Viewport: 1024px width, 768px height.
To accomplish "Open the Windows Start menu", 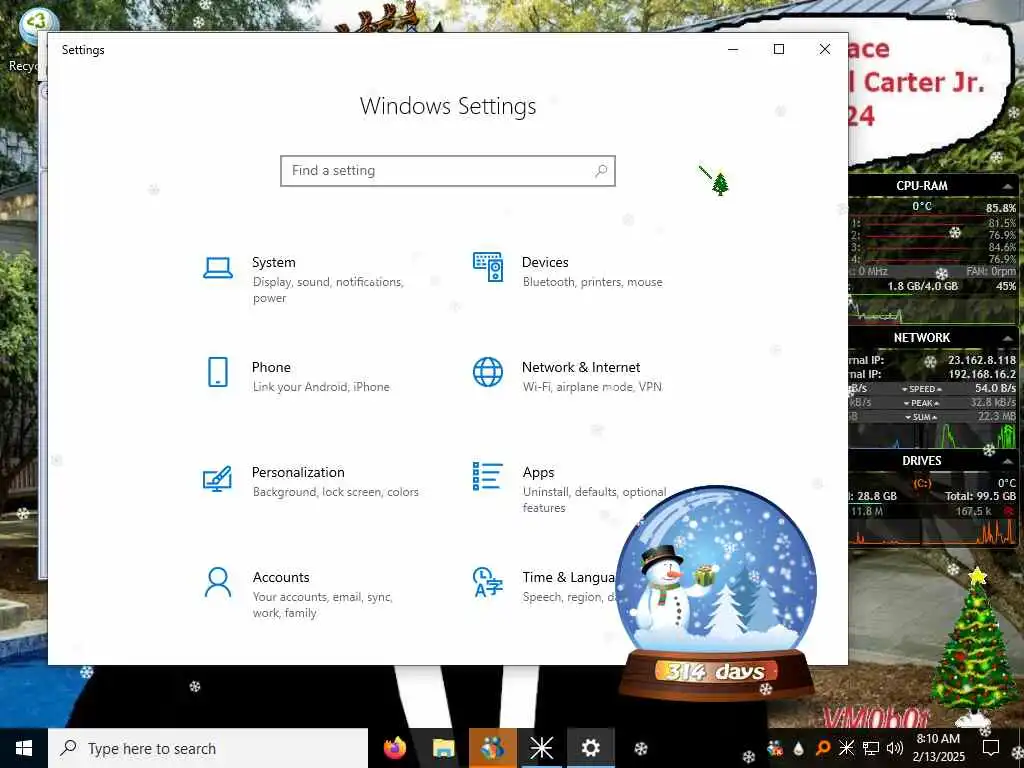I will click(24, 748).
